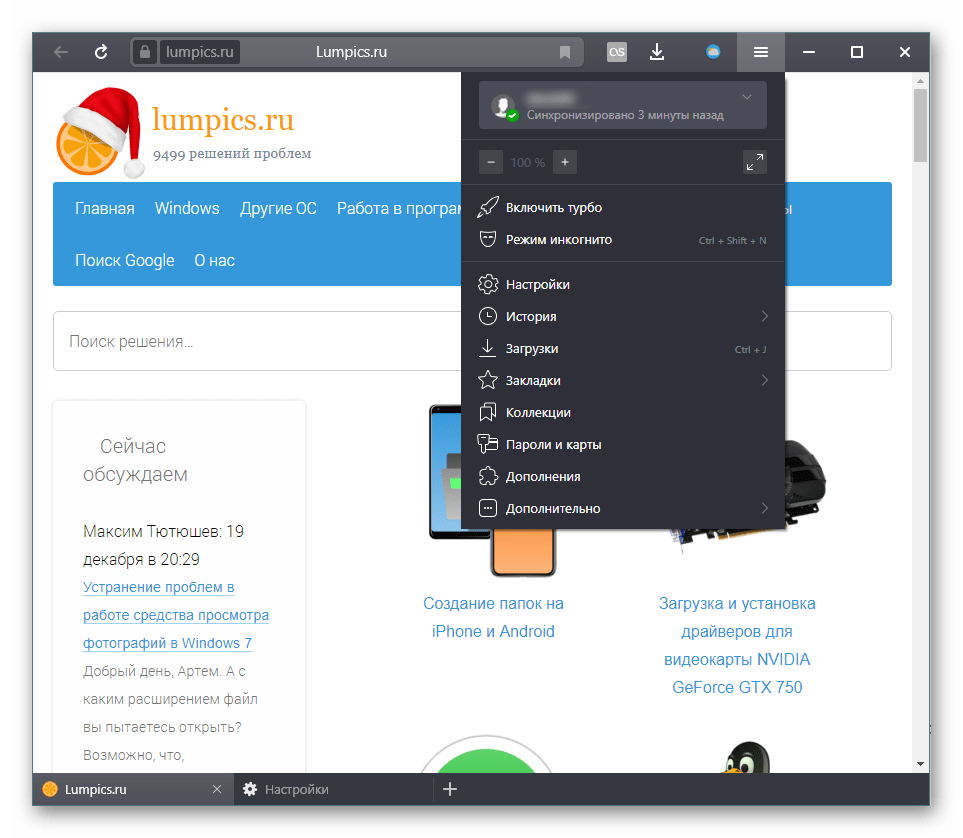Zoom in with plus button
Image resolution: width=963 pixels, height=838 pixels.
[564, 162]
